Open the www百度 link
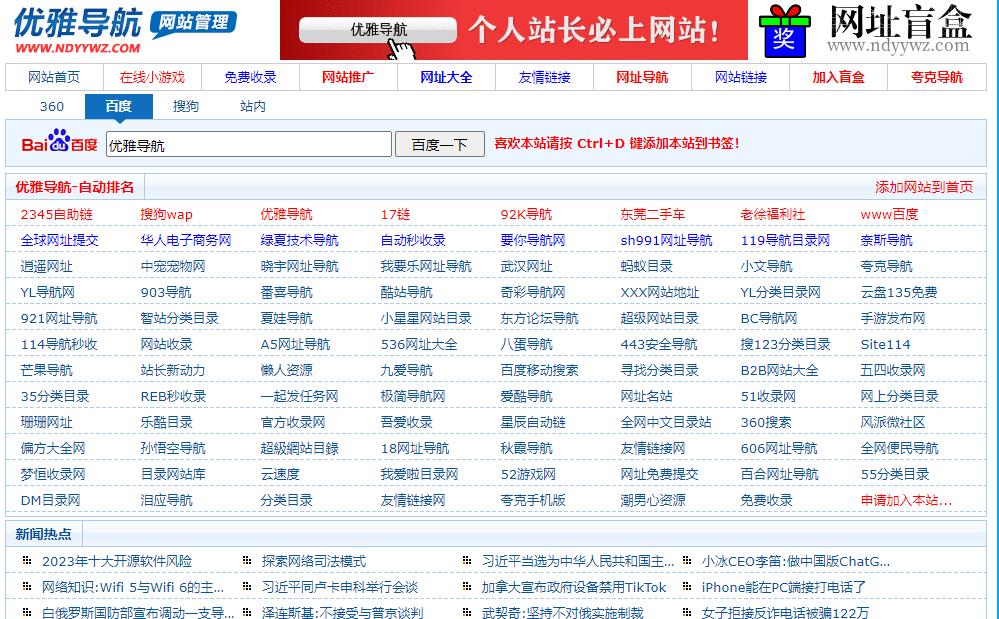 [x=889, y=214]
